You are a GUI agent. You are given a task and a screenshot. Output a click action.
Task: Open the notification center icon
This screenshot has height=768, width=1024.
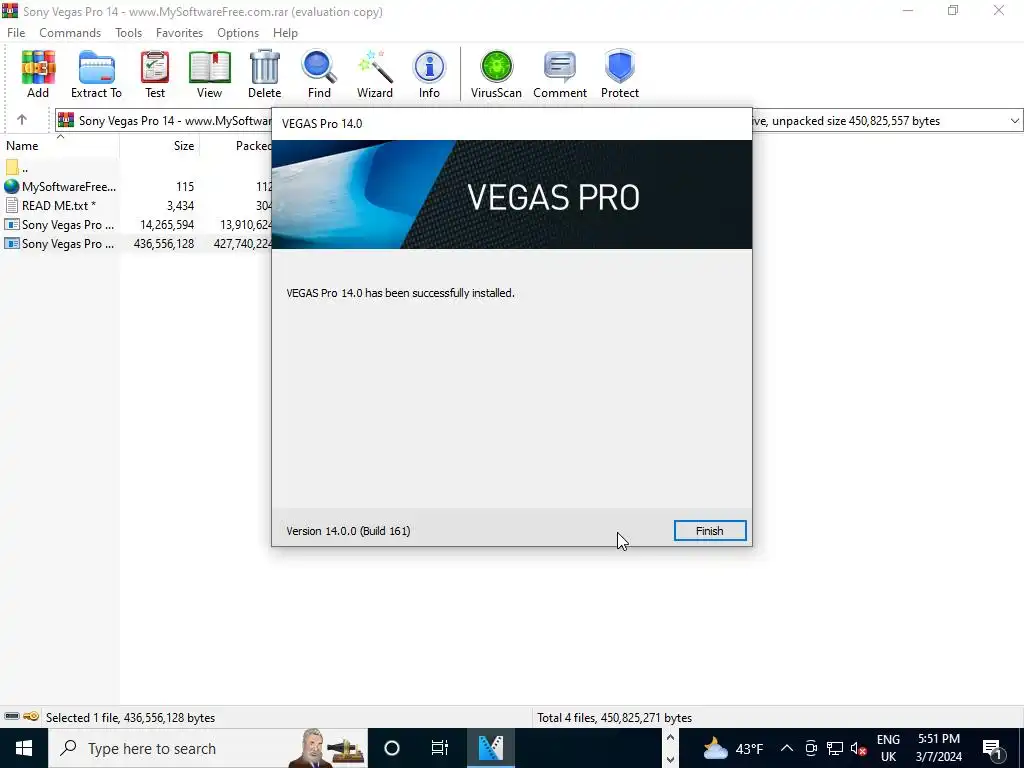pyautogui.click(x=992, y=748)
